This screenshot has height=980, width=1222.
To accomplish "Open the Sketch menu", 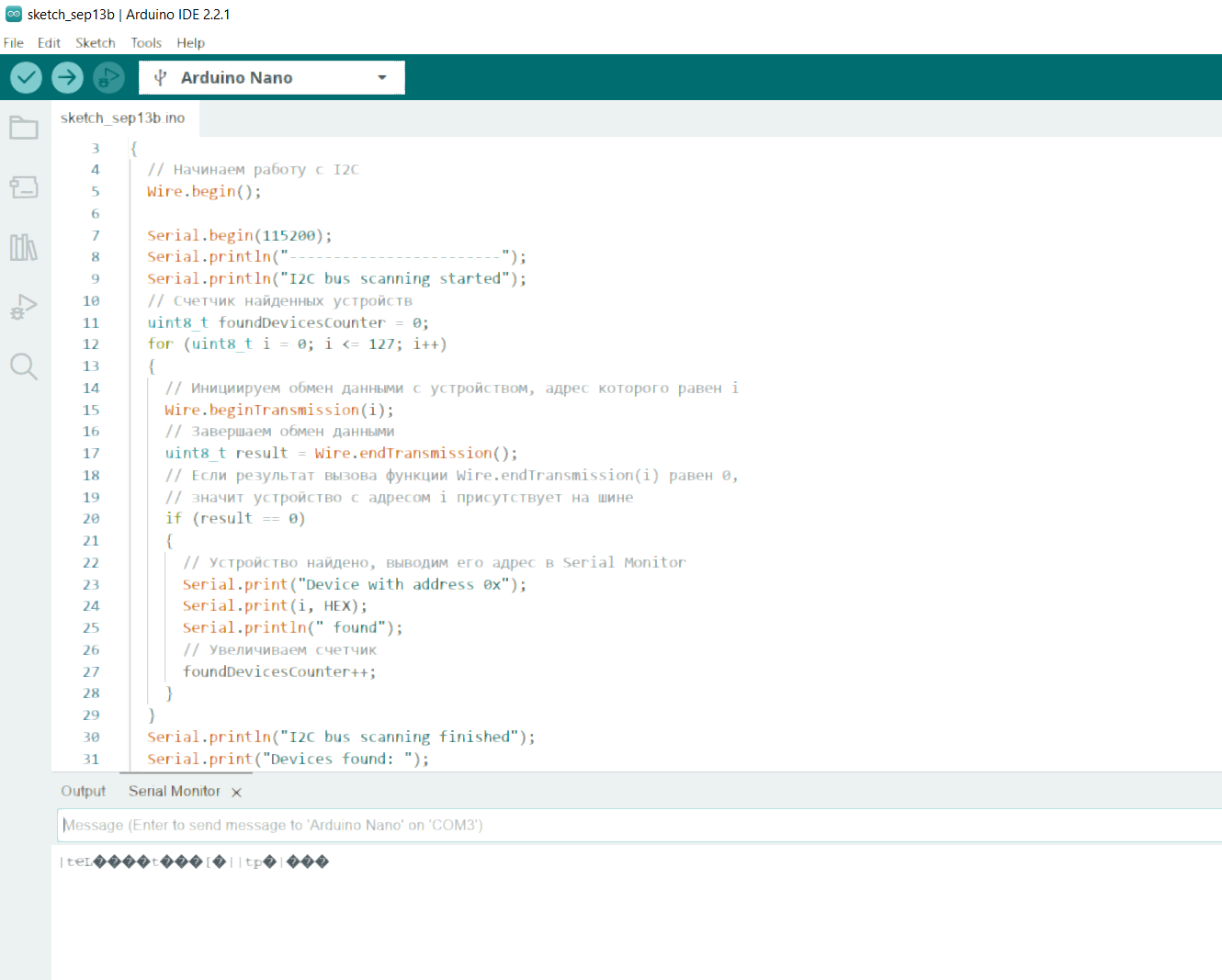I will (96, 43).
